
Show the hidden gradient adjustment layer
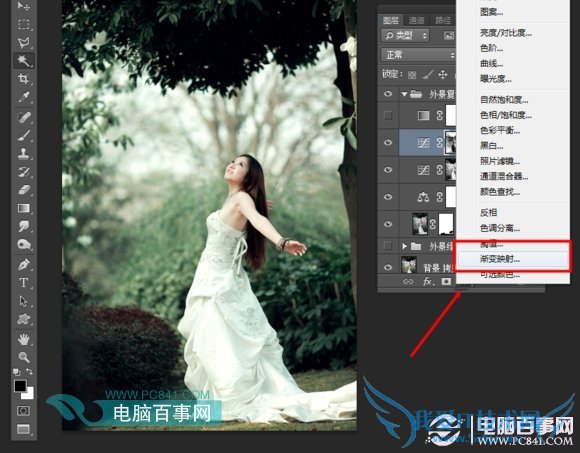388,115
